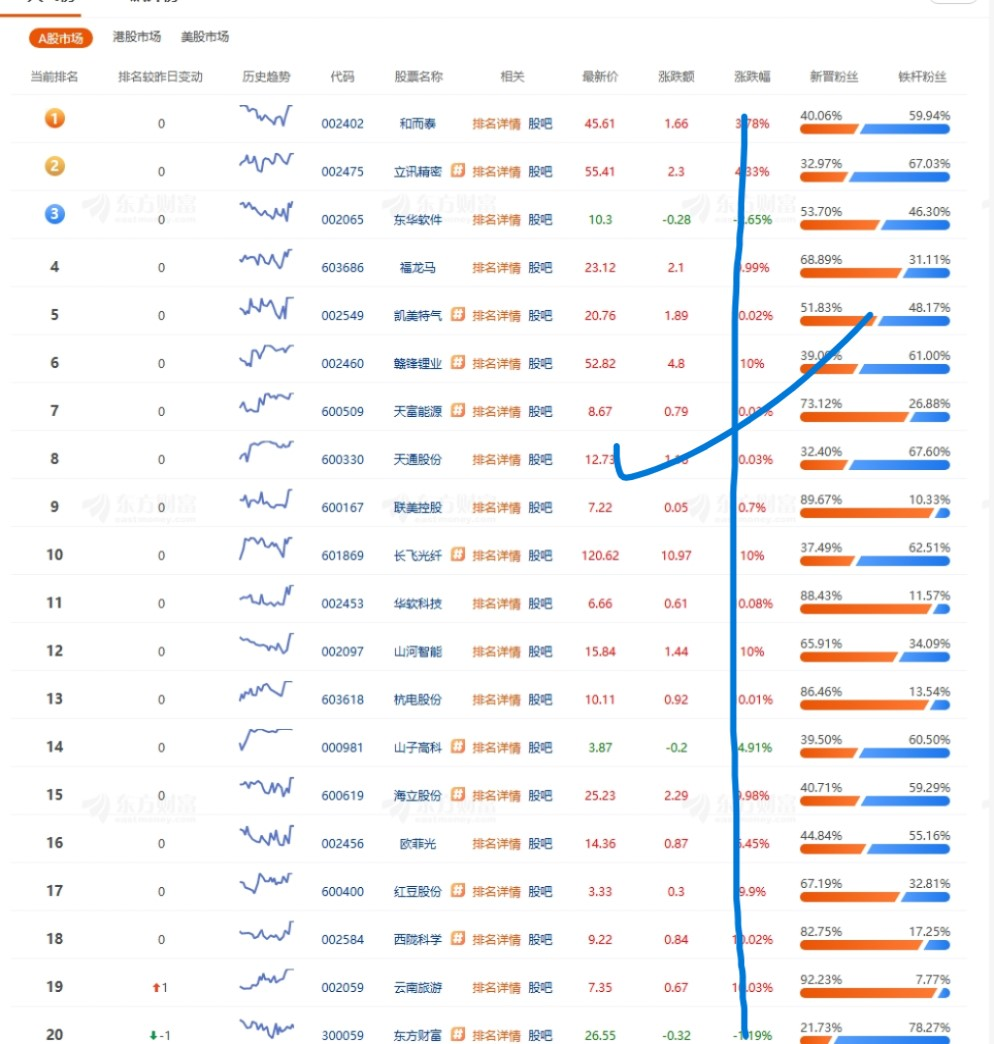Open 股吧 link for 东华软件
This screenshot has width=994, height=1044.
540,220
